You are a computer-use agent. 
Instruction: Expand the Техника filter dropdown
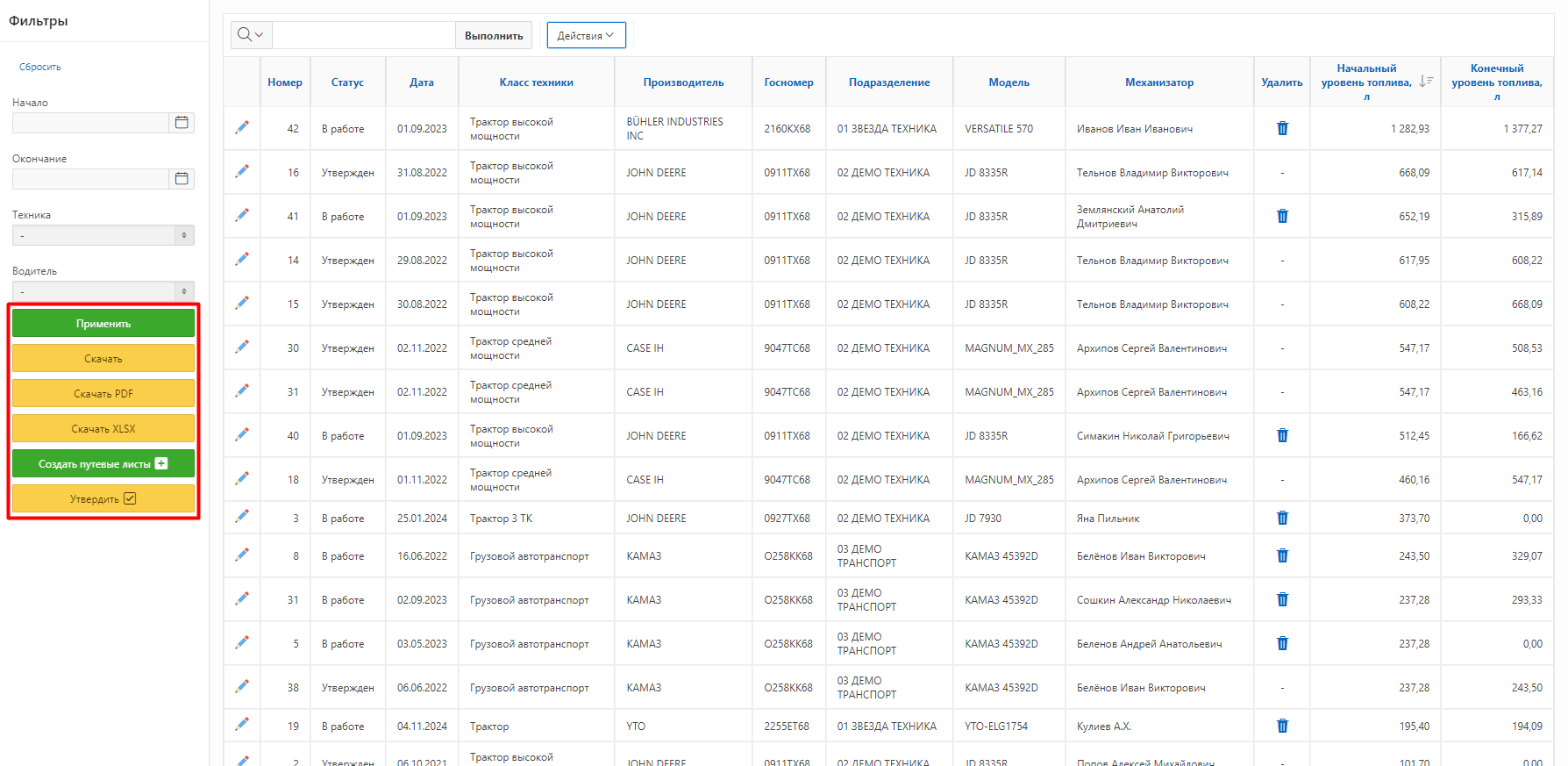tap(103, 235)
